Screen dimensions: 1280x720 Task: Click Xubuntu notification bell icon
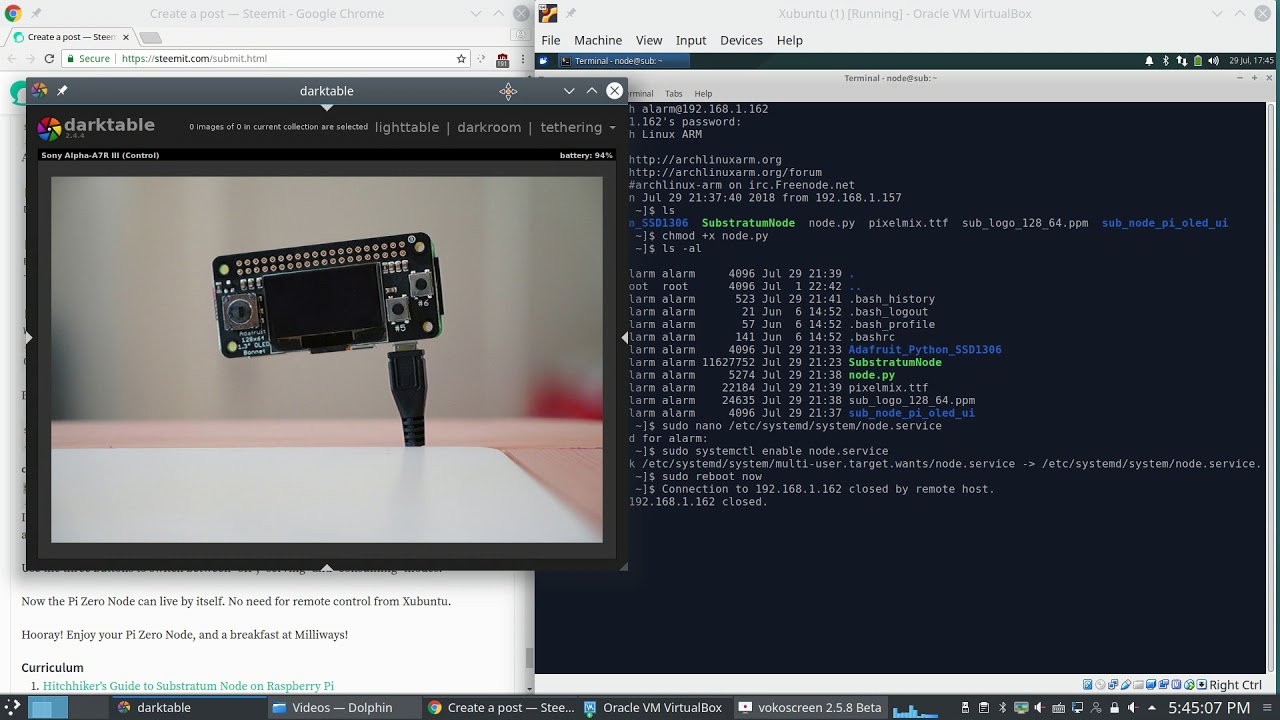[x=1149, y=61]
